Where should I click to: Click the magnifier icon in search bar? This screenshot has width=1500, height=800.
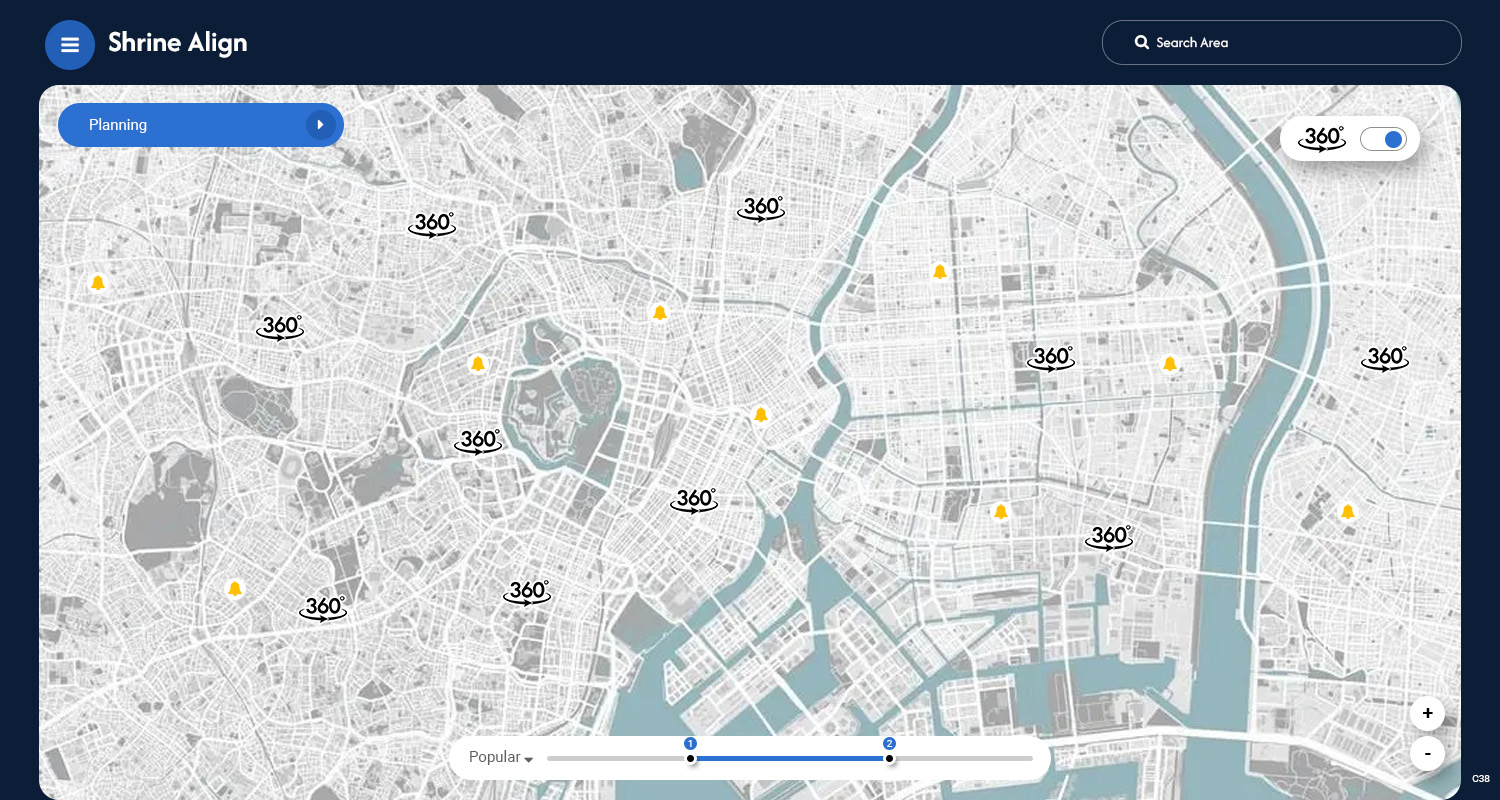1141,43
